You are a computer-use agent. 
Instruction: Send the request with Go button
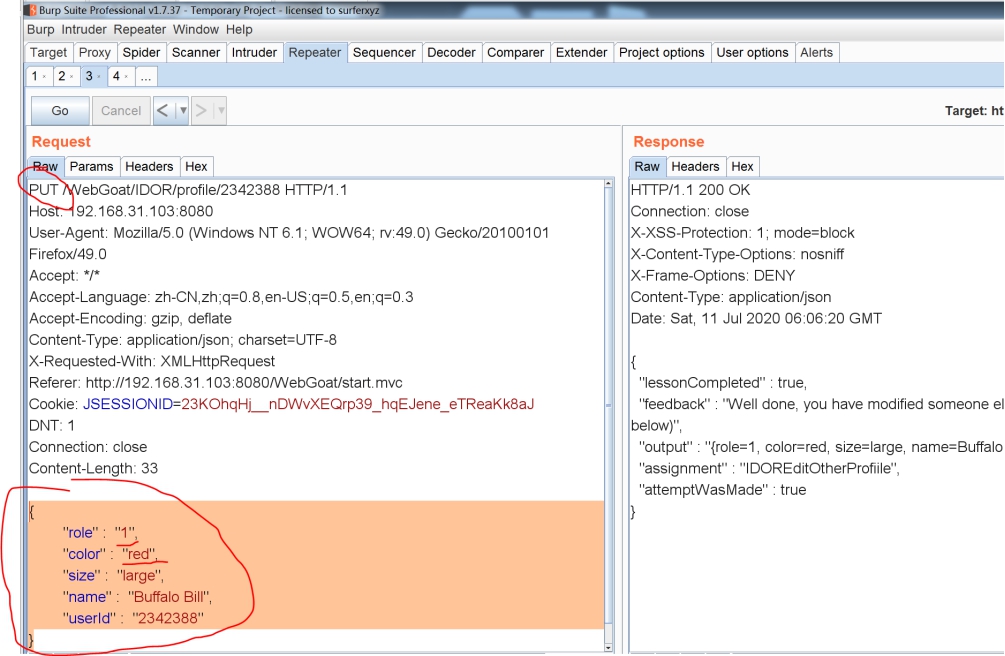[x=60, y=110]
